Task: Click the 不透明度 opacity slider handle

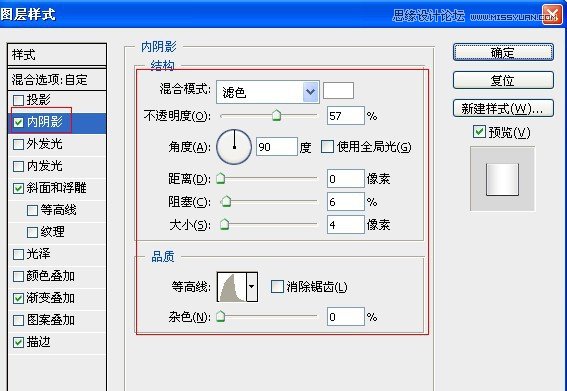Action: pos(276,116)
